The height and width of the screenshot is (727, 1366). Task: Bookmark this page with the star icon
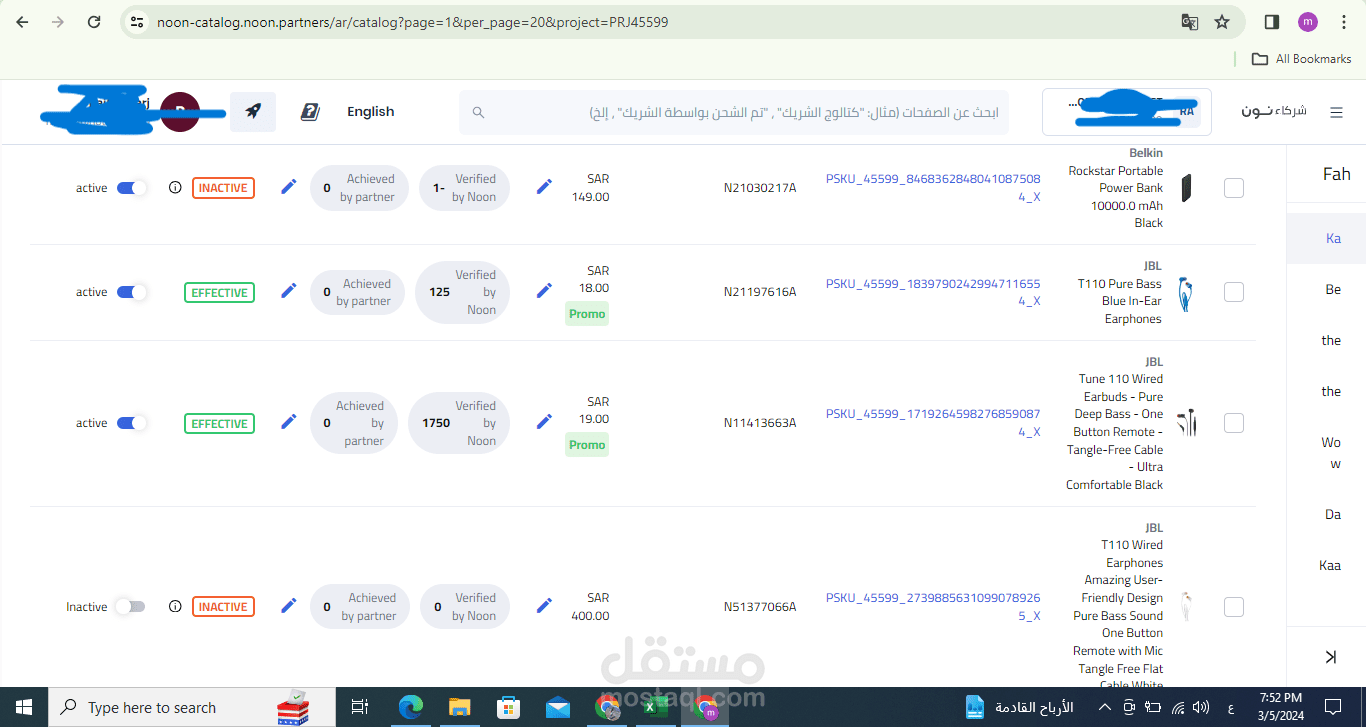pos(1221,22)
